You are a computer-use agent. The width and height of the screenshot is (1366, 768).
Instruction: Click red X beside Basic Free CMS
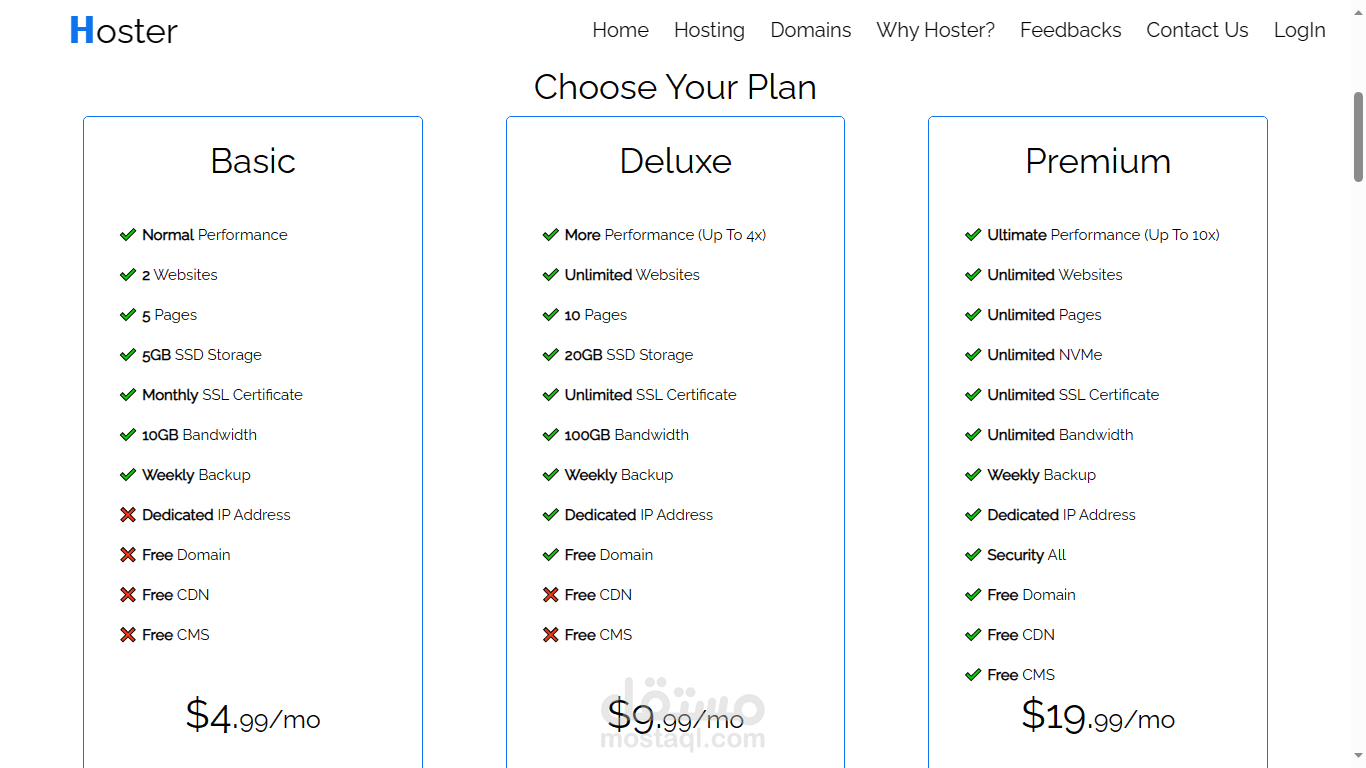(x=128, y=635)
